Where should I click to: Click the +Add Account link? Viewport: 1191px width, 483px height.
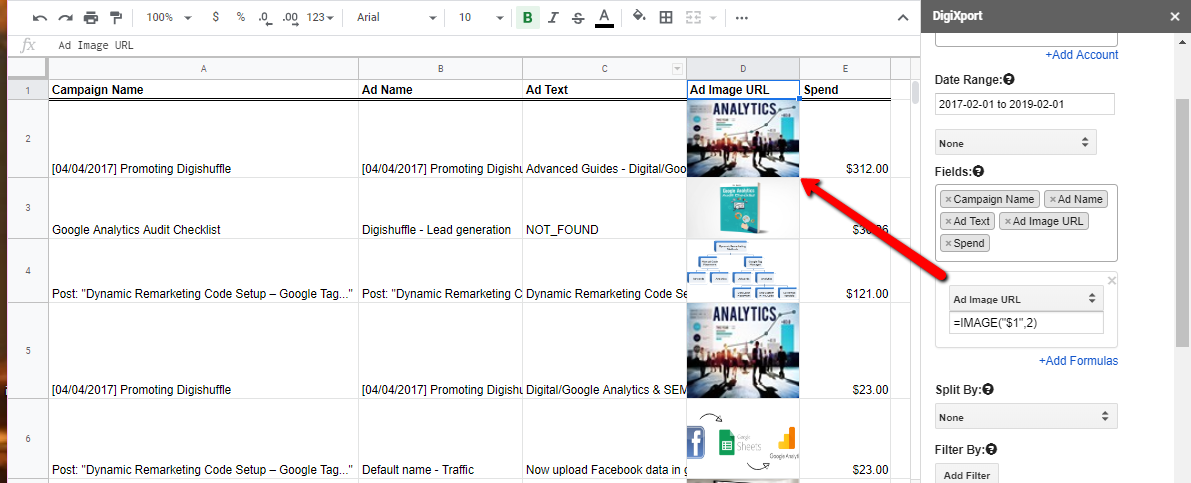coord(1082,55)
